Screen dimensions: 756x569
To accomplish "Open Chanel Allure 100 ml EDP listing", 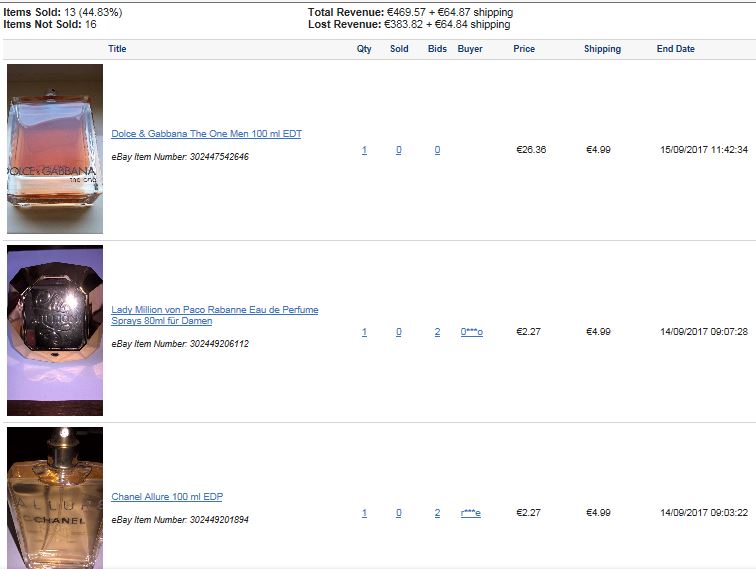I will click(x=167, y=496).
